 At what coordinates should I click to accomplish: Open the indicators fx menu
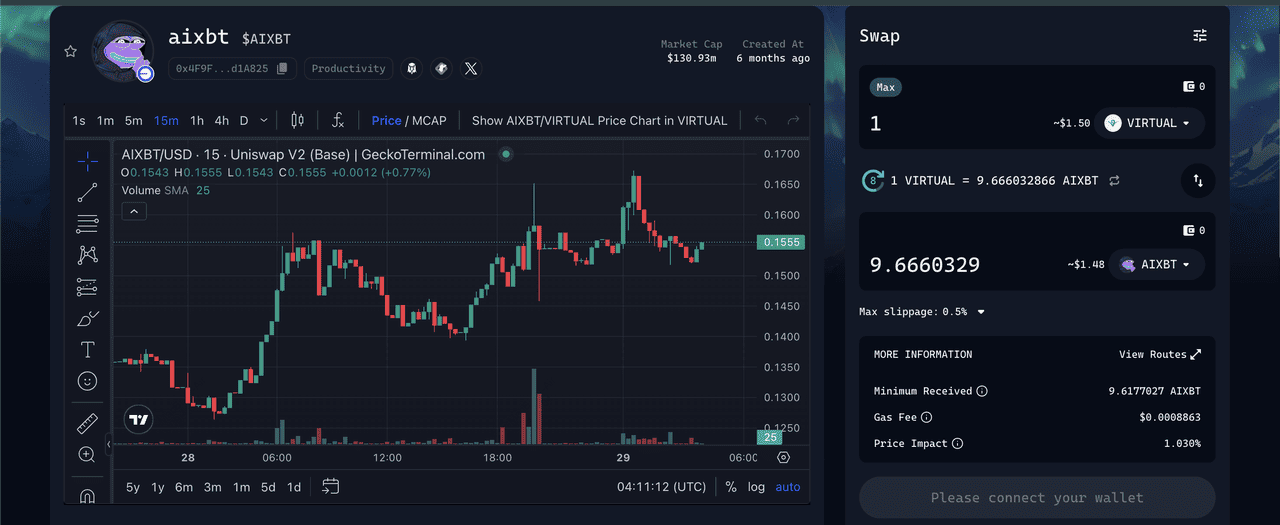(x=338, y=120)
